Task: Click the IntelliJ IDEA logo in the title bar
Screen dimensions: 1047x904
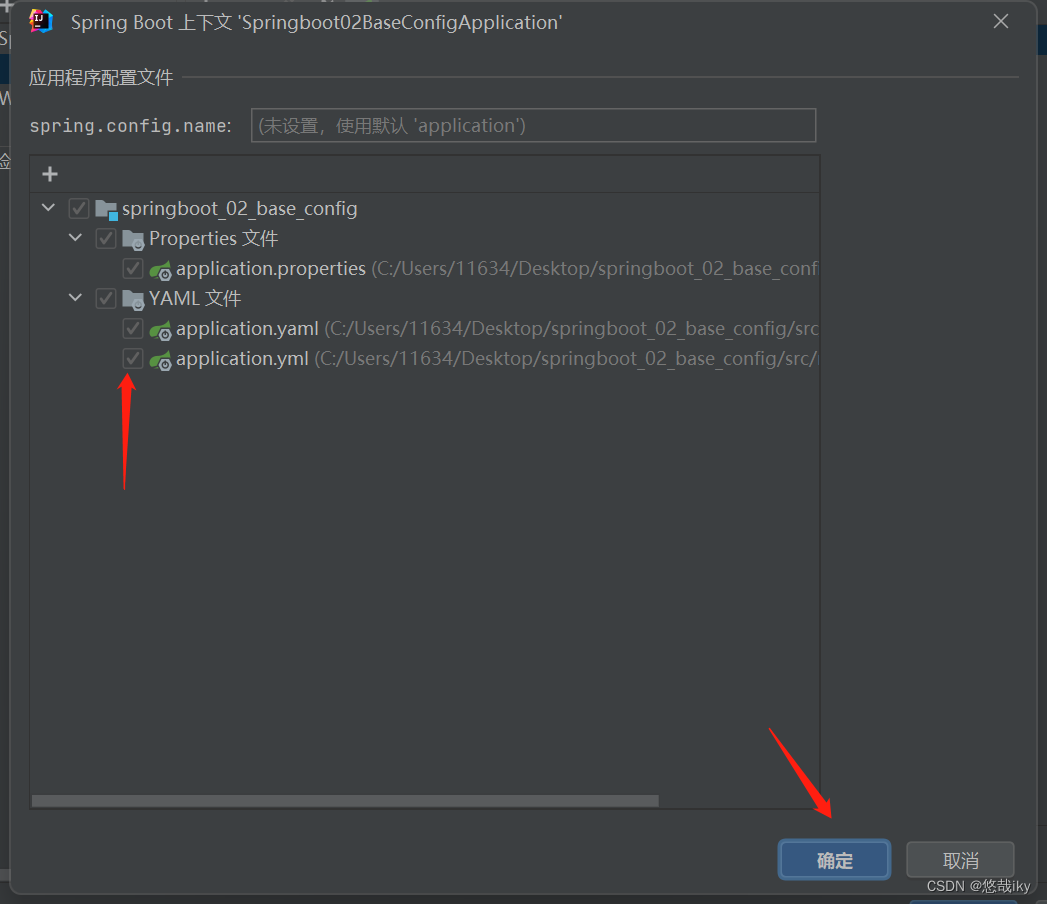Action: (x=41, y=21)
